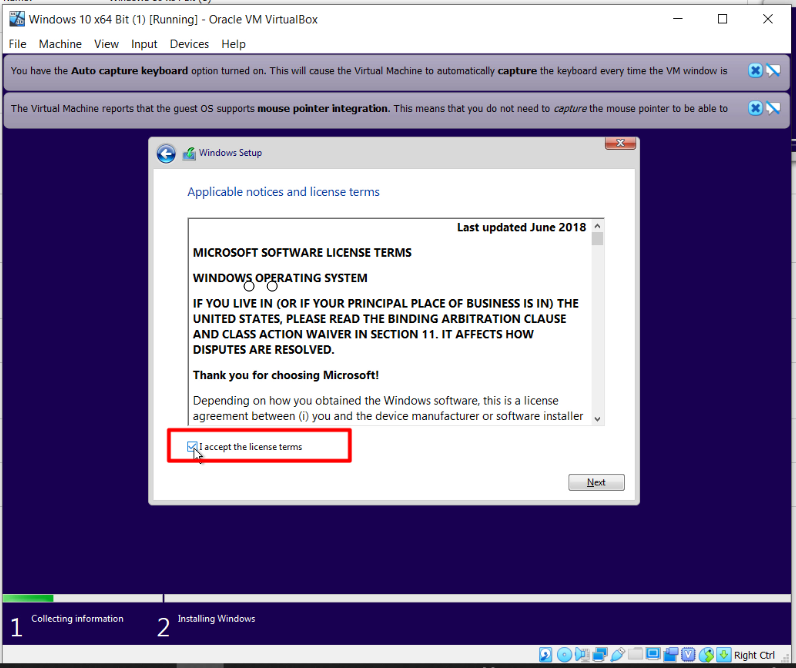Dismiss the mouse pointer integration notification
This screenshot has height=668, width=796.
point(755,108)
